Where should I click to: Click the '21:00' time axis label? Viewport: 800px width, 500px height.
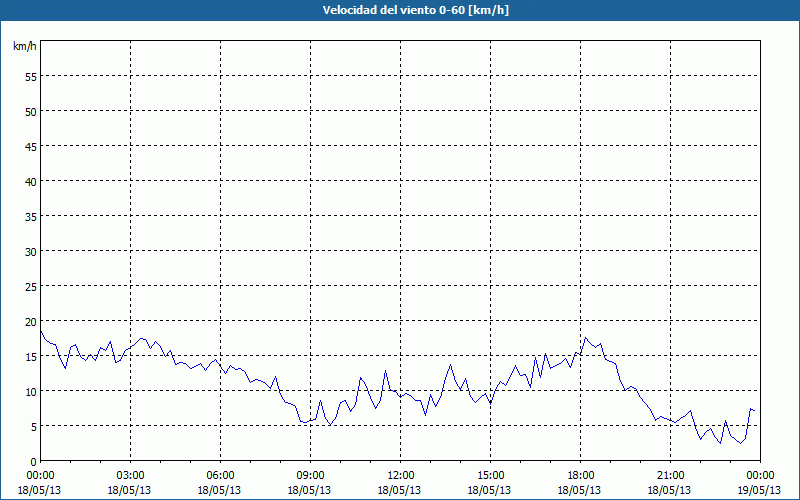coord(670,476)
